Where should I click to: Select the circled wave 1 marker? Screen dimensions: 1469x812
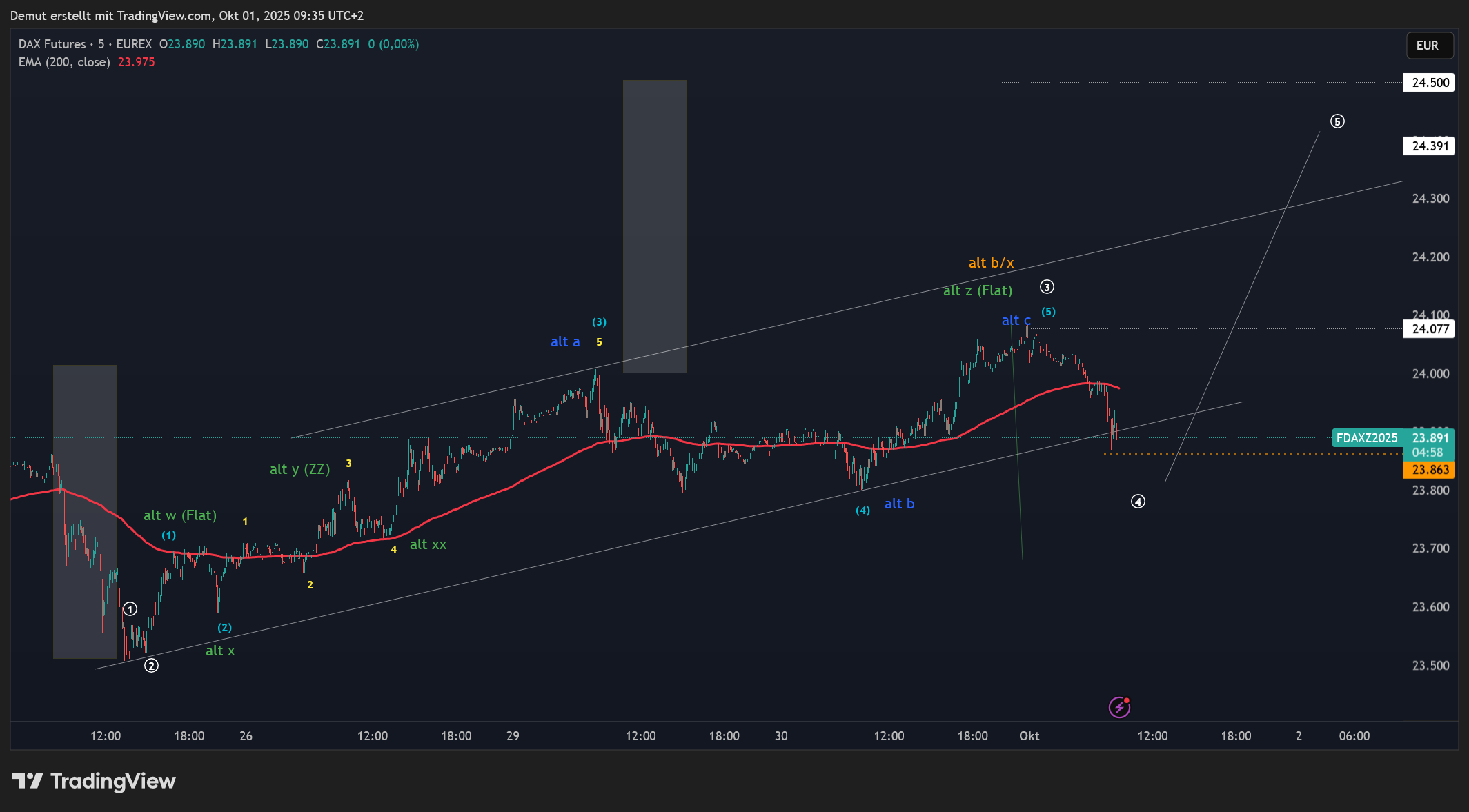tap(130, 609)
